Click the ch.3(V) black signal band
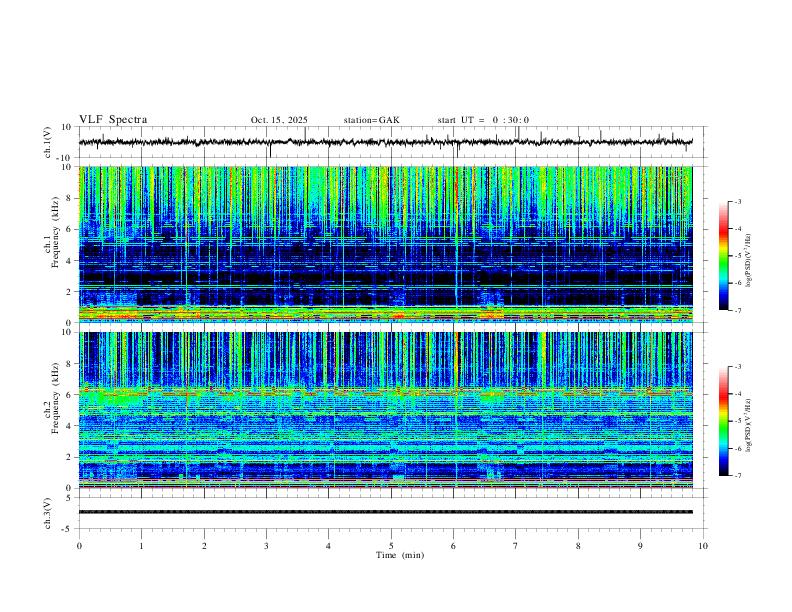Viewport: 792px width, 612px height. 386,512
